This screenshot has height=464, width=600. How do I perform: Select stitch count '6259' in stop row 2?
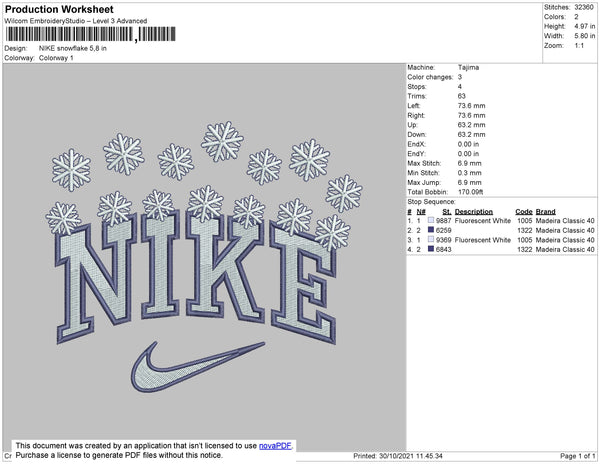click(443, 230)
